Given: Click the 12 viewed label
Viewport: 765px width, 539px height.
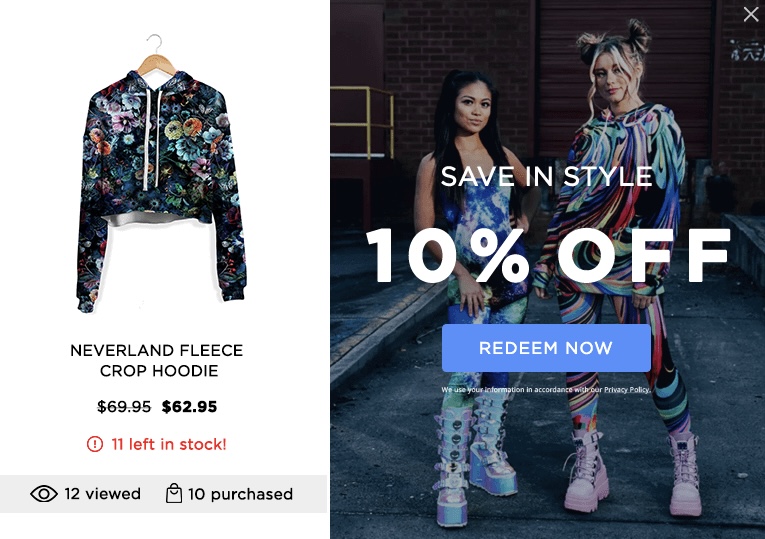Looking at the screenshot, I should tap(102, 494).
